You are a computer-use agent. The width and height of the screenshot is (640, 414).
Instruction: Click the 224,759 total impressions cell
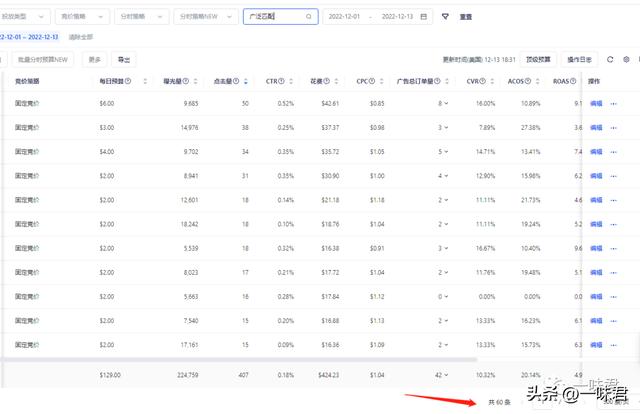[188, 375]
